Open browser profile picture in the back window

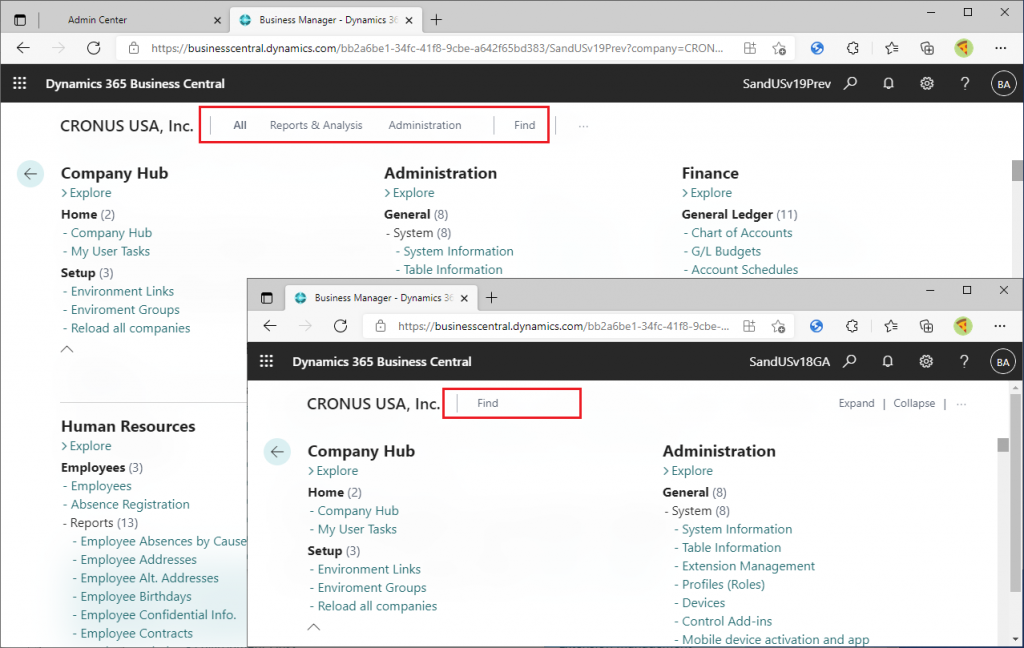point(964,48)
